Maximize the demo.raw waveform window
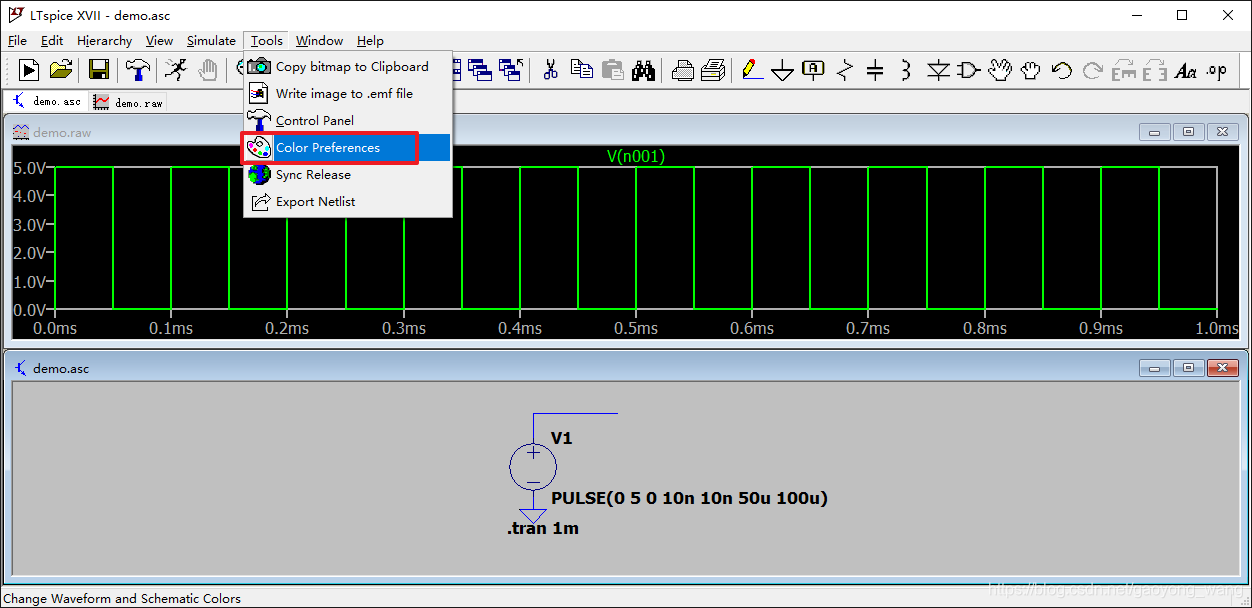This screenshot has height=608, width=1252. coord(1188,132)
